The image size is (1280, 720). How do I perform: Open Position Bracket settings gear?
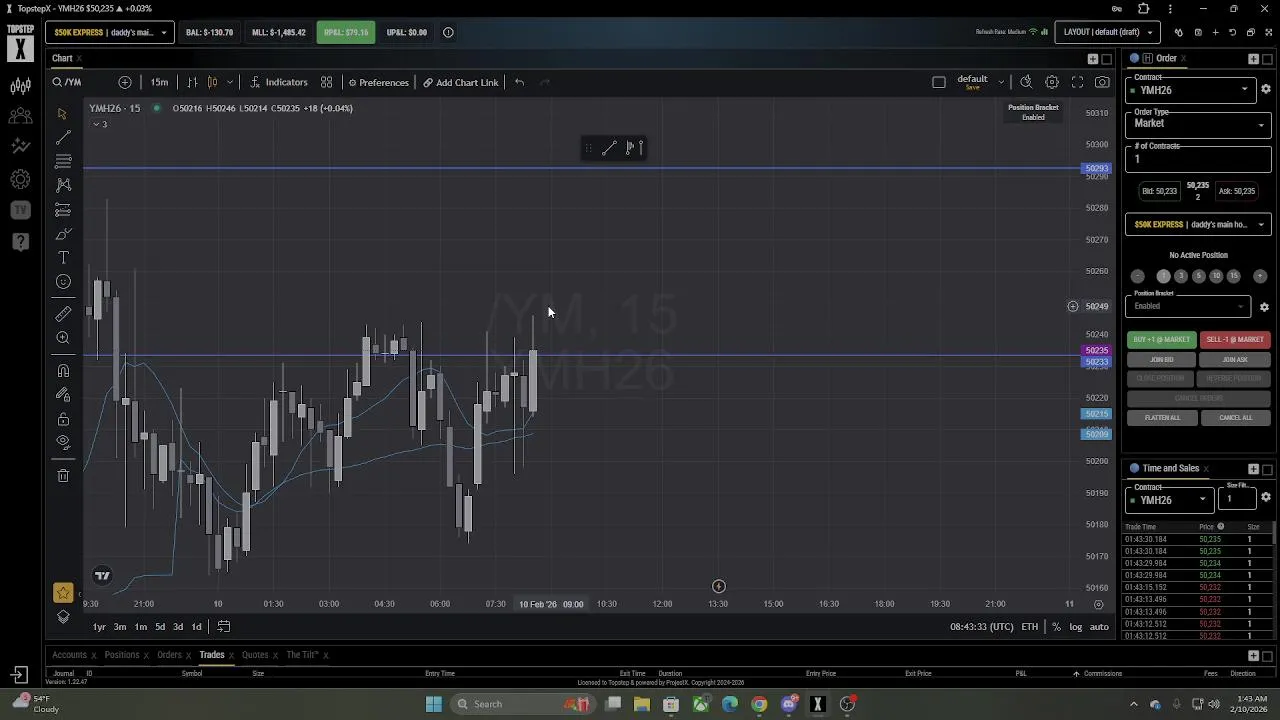click(x=1264, y=307)
